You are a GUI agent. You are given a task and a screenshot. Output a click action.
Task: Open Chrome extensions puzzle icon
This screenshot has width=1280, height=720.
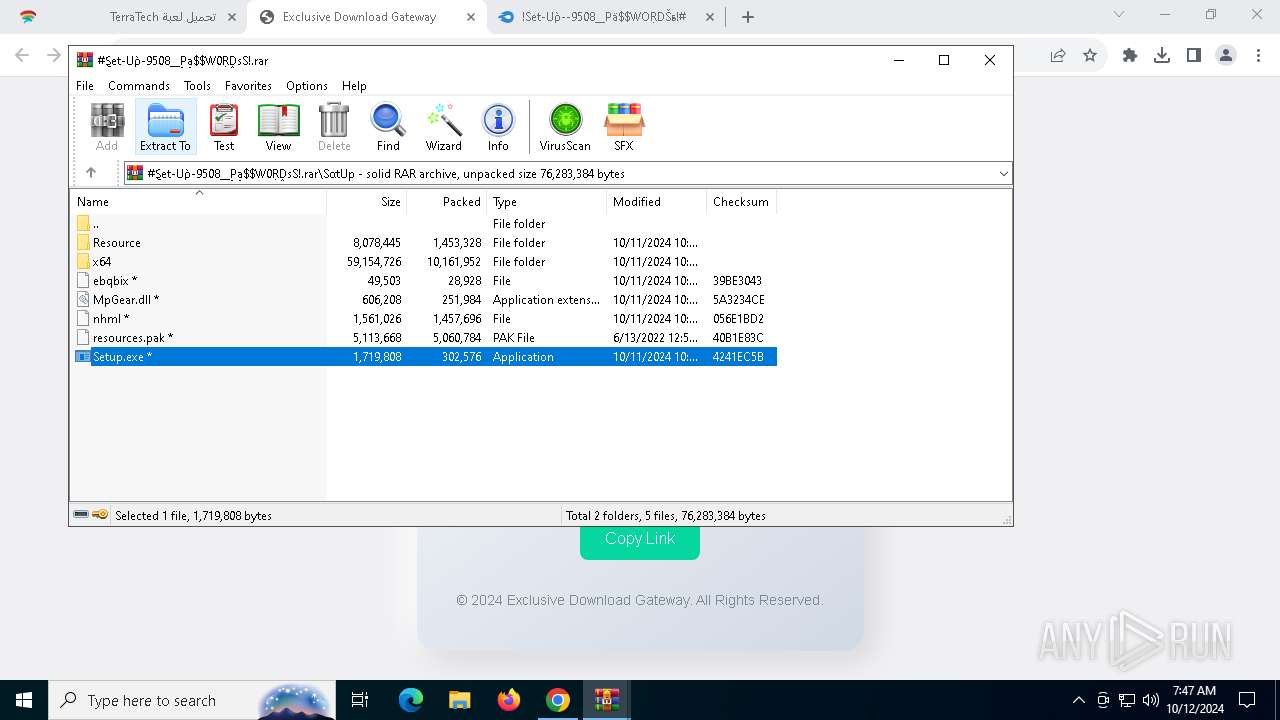coord(1130,56)
